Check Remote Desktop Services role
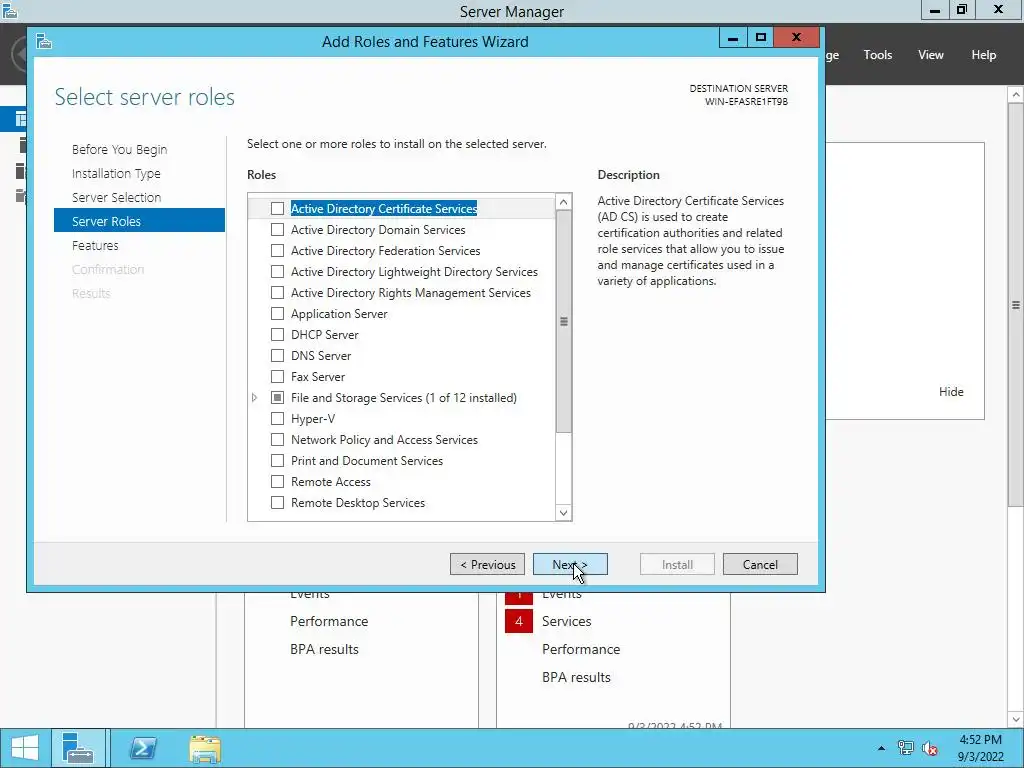The height and width of the screenshot is (768, 1024). [x=278, y=502]
